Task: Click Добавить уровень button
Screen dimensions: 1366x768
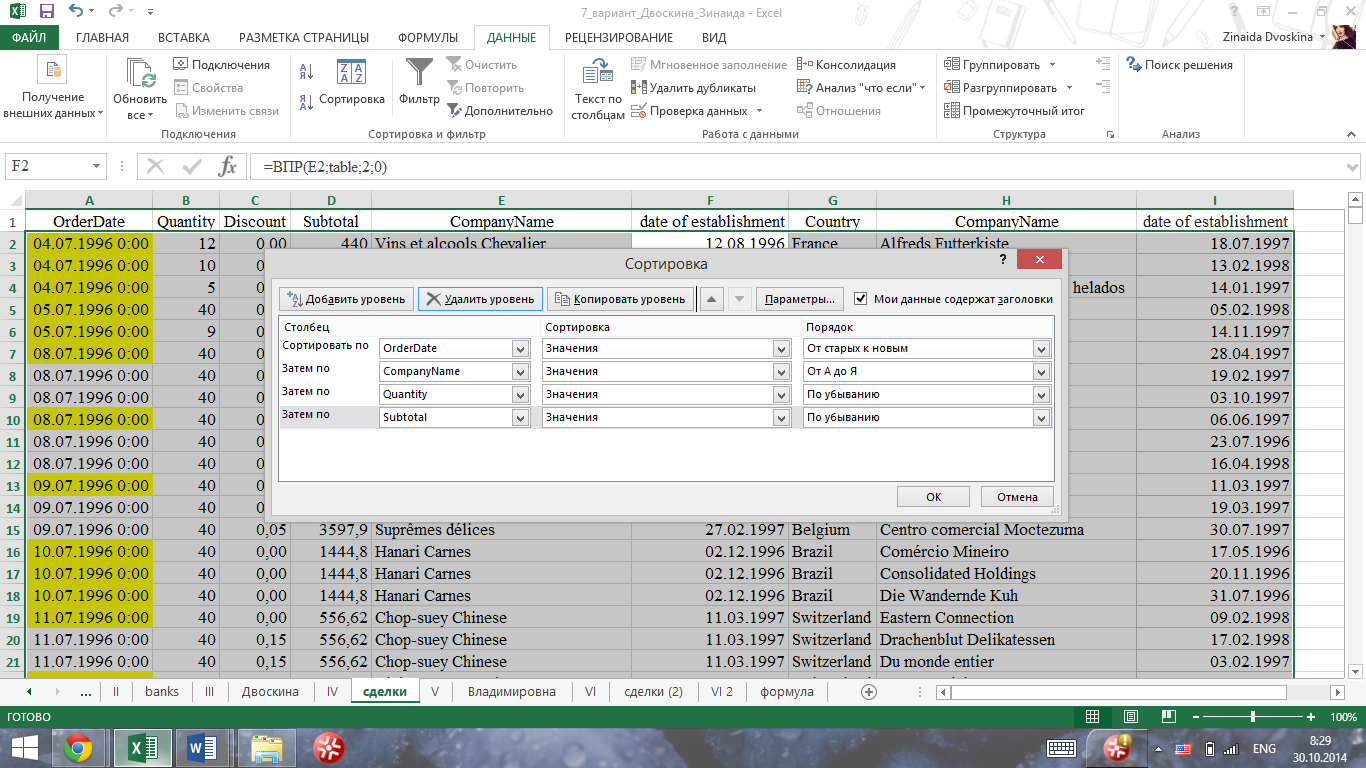Action: 346,299
